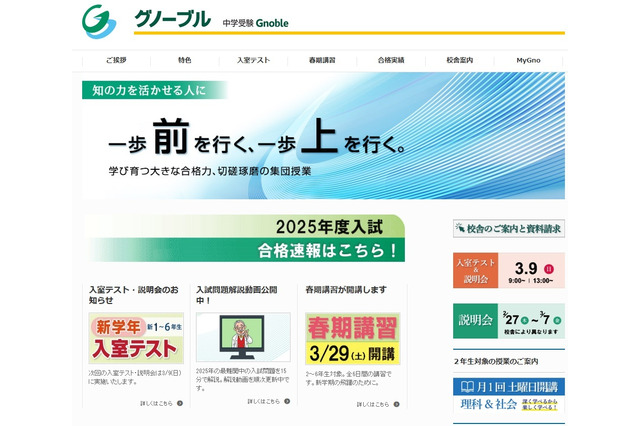The height and width of the screenshot is (426, 640).
Task: Click 2〜6年生対象 description text
Action: [x=349, y=378]
